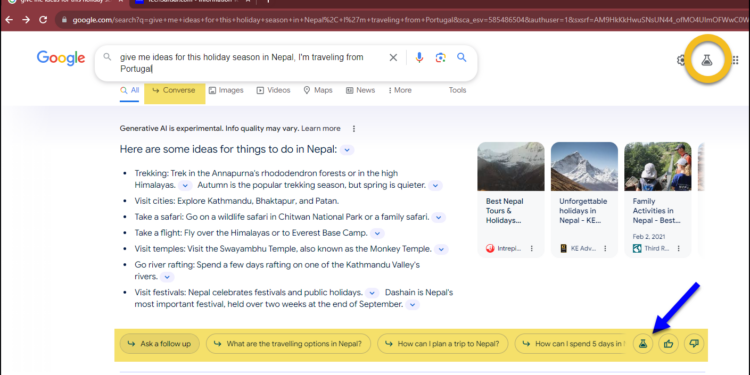
Task: Expand chevron after 'family safari.'
Action: pos(439,218)
